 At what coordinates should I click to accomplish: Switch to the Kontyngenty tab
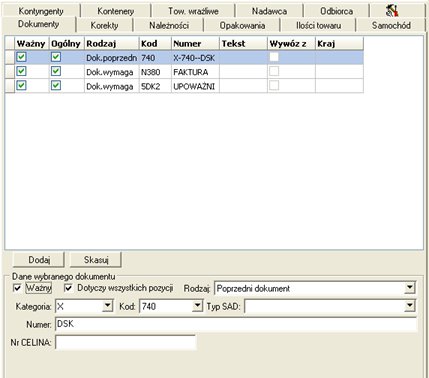coord(41,11)
